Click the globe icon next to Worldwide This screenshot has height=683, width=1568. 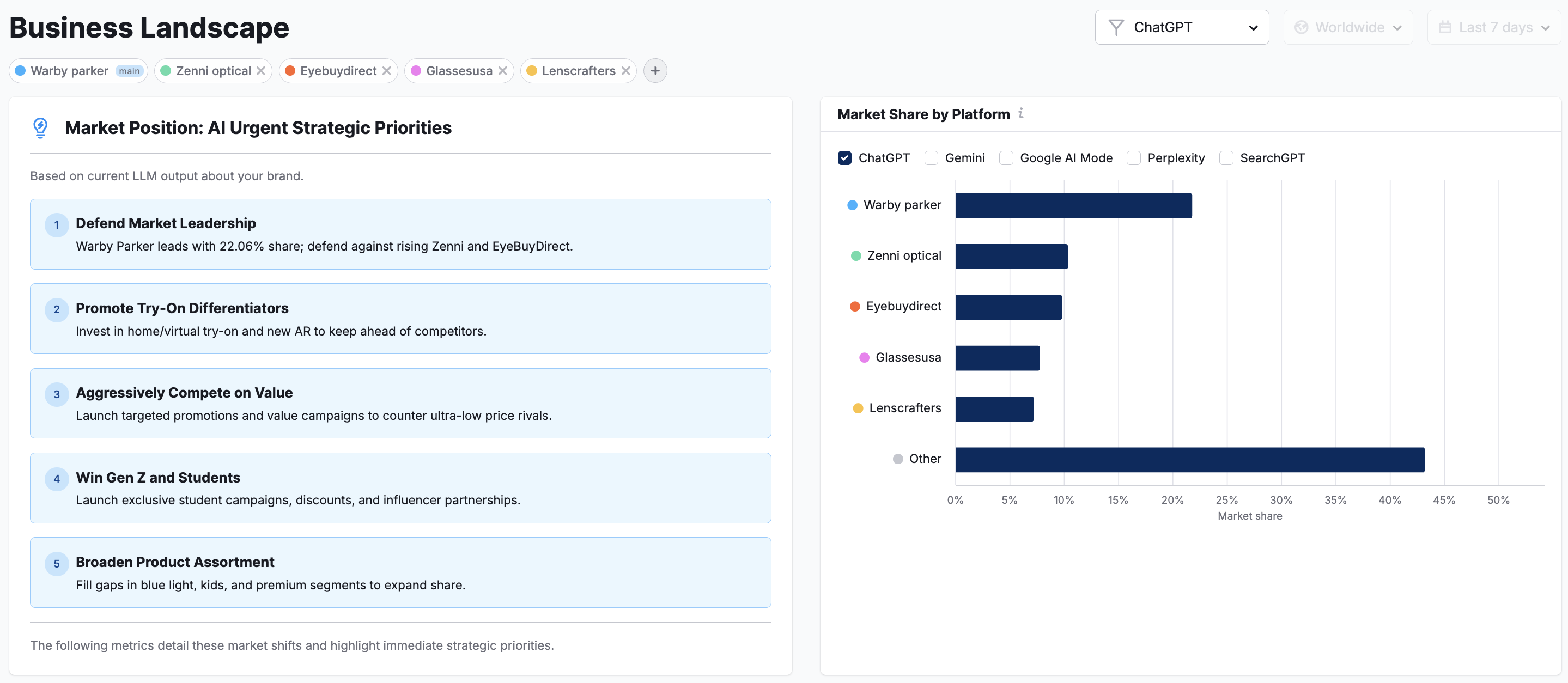click(1302, 27)
